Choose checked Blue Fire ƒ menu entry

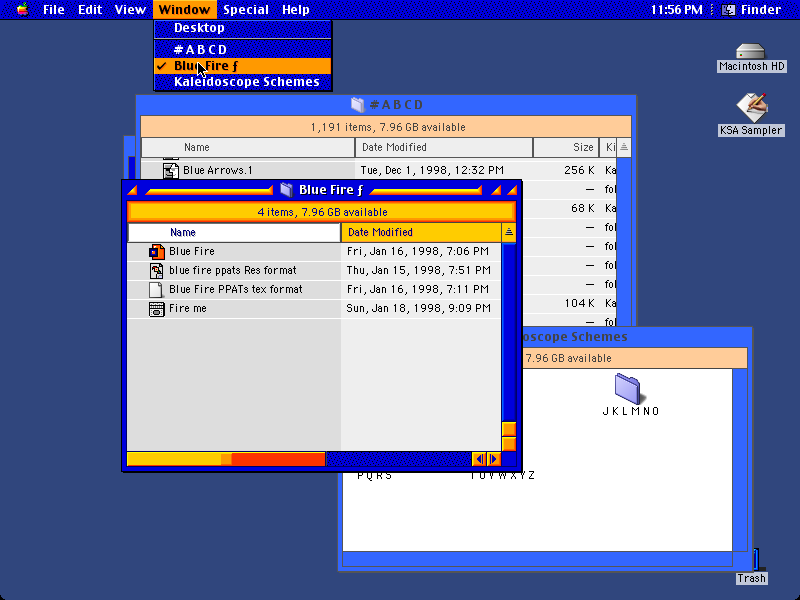tap(243, 66)
